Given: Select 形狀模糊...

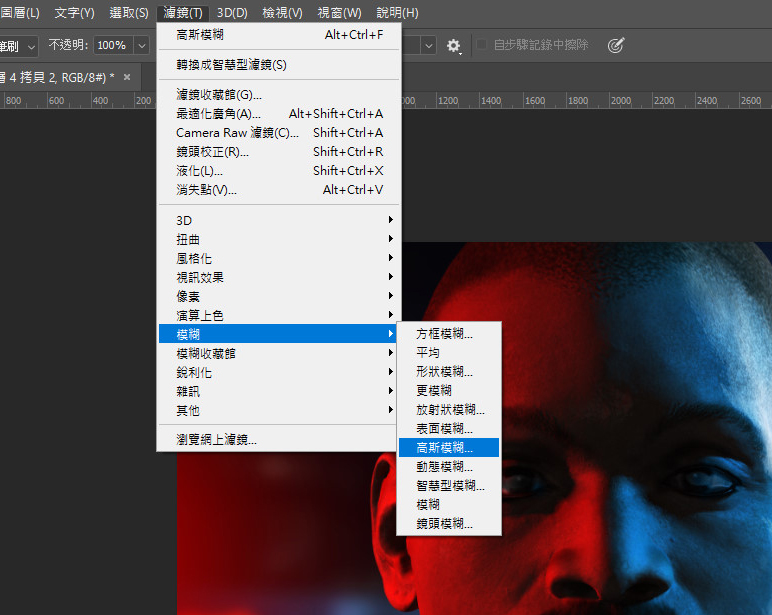Looking at the screenshot, I should (x=449, y=372).
